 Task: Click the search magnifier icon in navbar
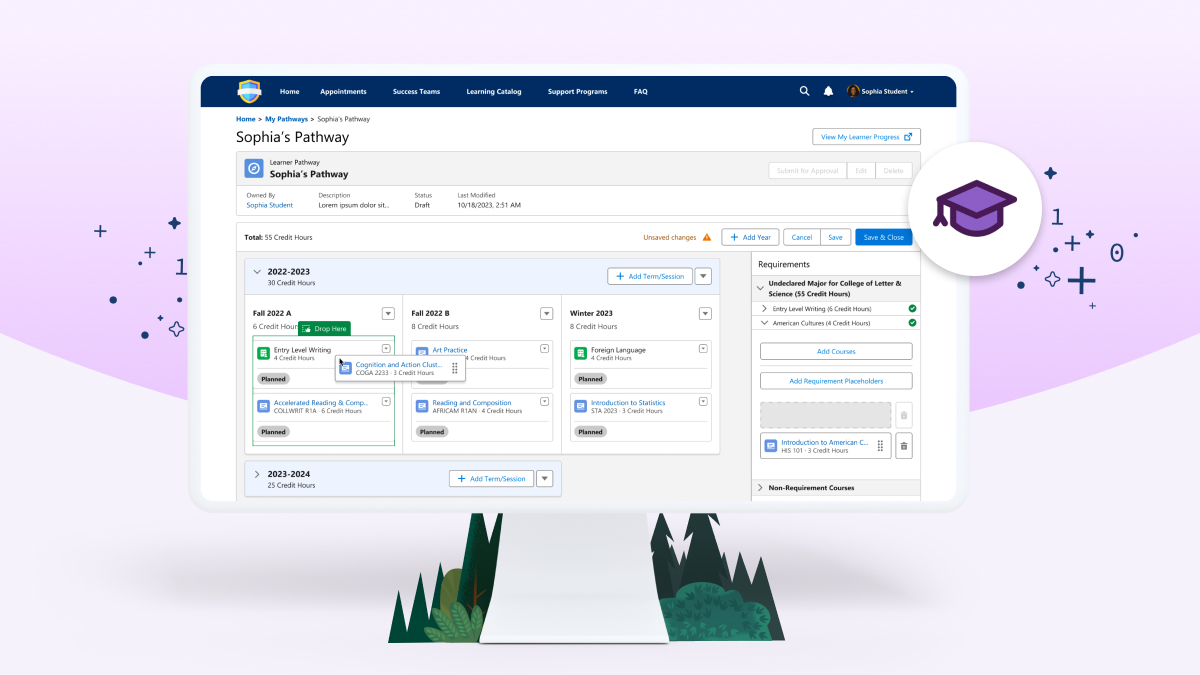click(804, 91)
